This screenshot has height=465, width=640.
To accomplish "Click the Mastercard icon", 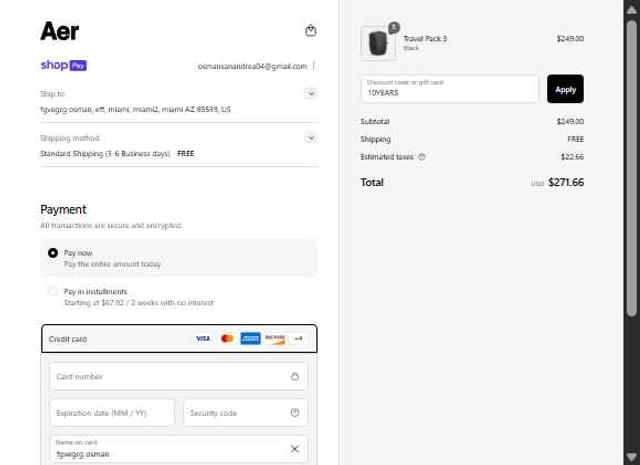I will coord(227,338).
